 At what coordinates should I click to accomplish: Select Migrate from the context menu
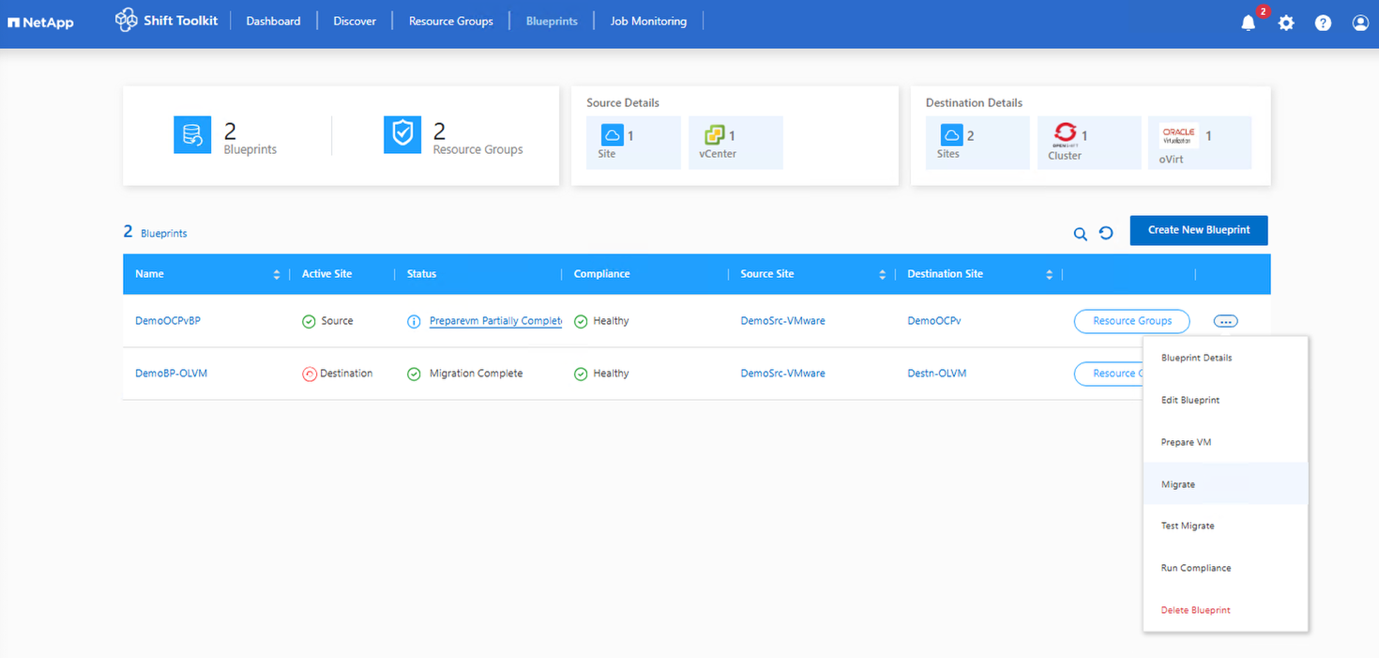(x=1178, y=484)
